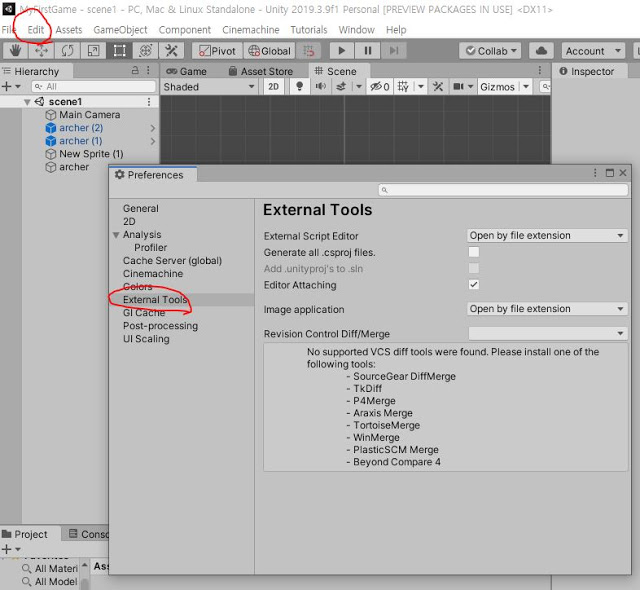The image size is (640, 590).
Task: Open Hierarchy panel options menu
Action: [149, 71]
